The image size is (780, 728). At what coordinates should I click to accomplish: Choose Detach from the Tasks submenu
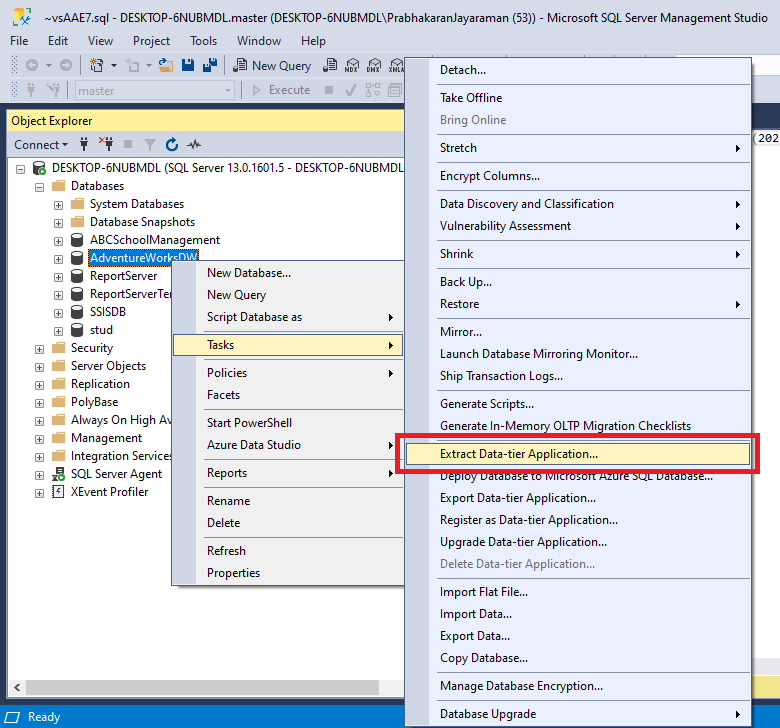click(578, 70)
